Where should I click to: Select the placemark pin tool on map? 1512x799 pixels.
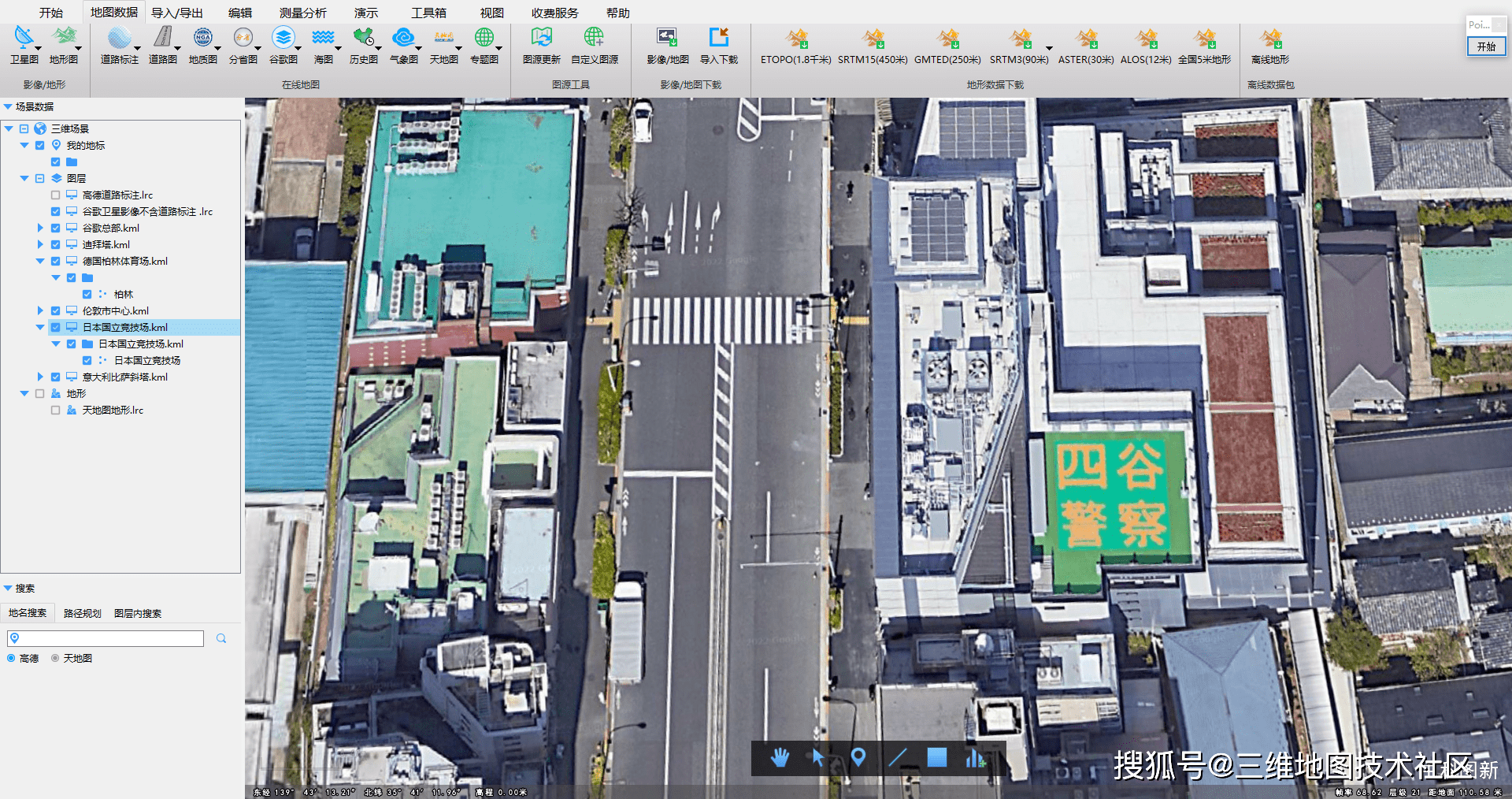[x=858, y=758]
